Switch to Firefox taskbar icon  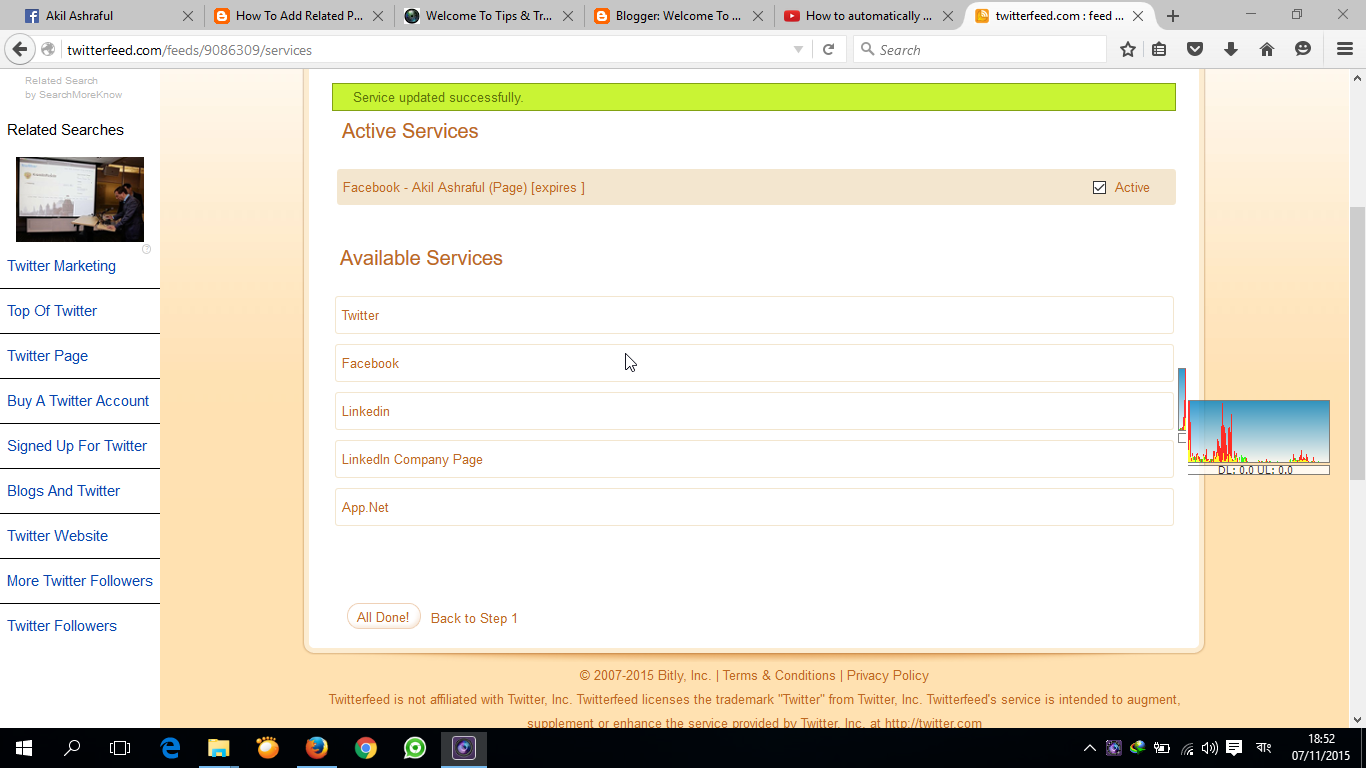click(x=316, y=748)
